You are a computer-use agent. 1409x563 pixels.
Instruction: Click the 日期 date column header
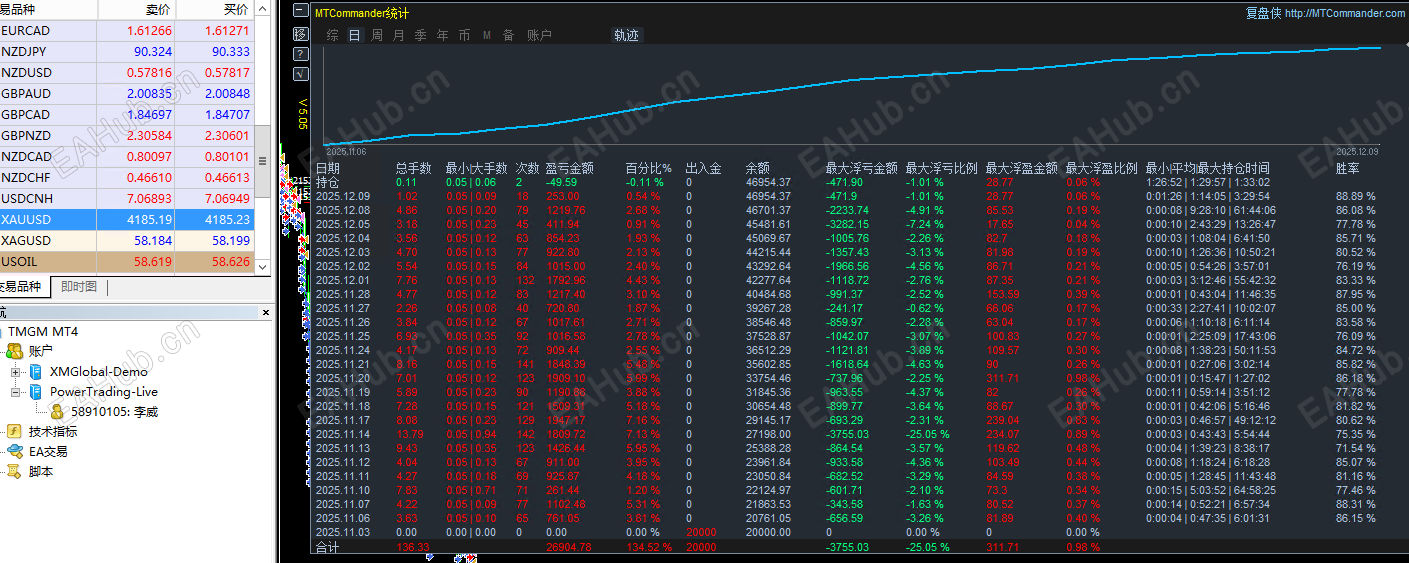[328, 169]
